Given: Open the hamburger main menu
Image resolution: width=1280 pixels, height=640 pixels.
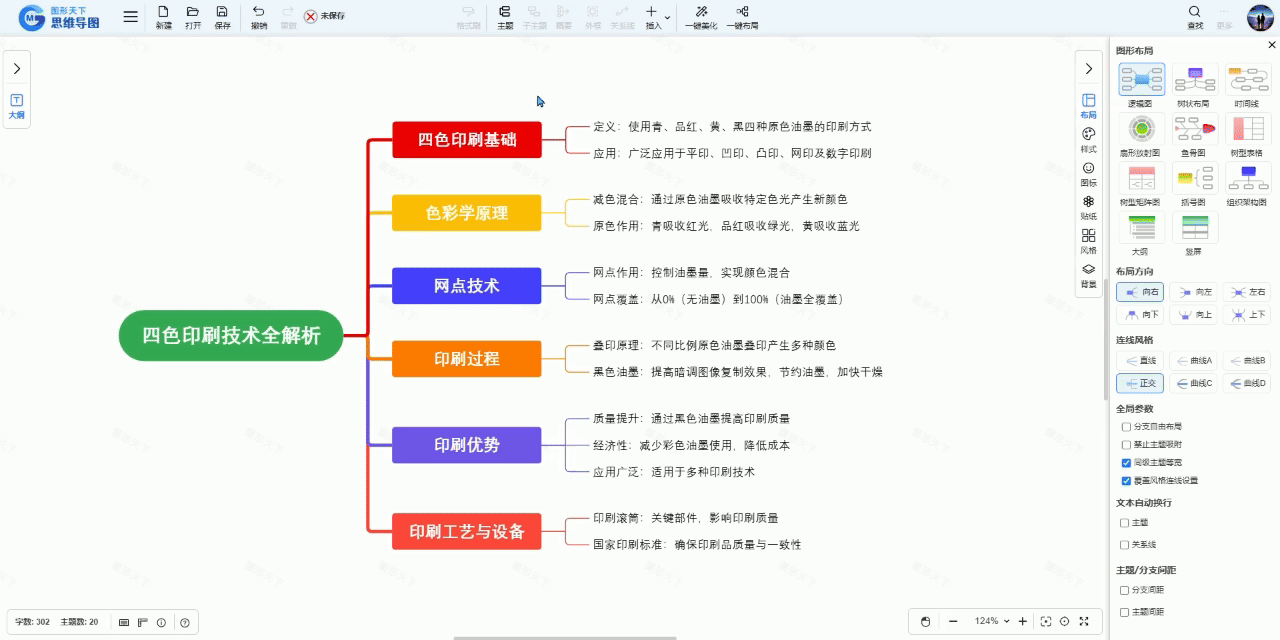Looking at the screenshot, I should click(x=131, y=17).
